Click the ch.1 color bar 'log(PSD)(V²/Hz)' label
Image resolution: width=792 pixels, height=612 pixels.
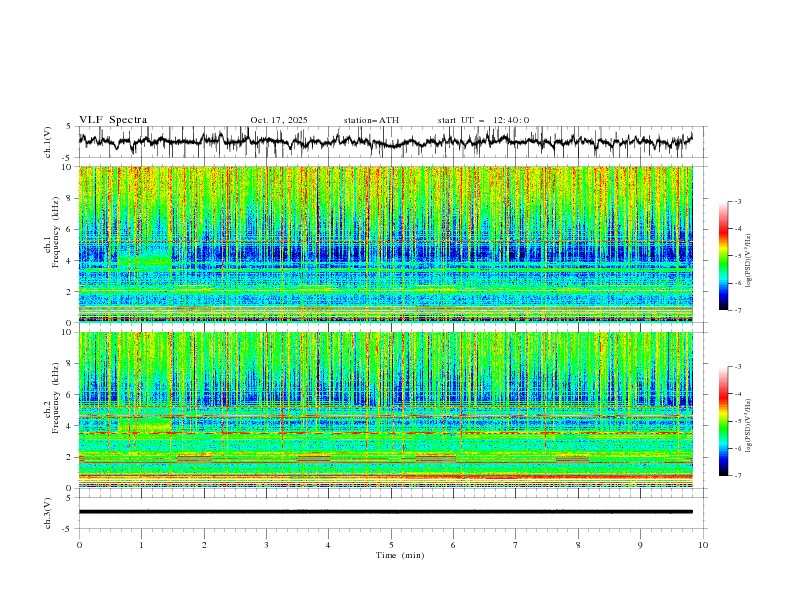tap(749, 261)
